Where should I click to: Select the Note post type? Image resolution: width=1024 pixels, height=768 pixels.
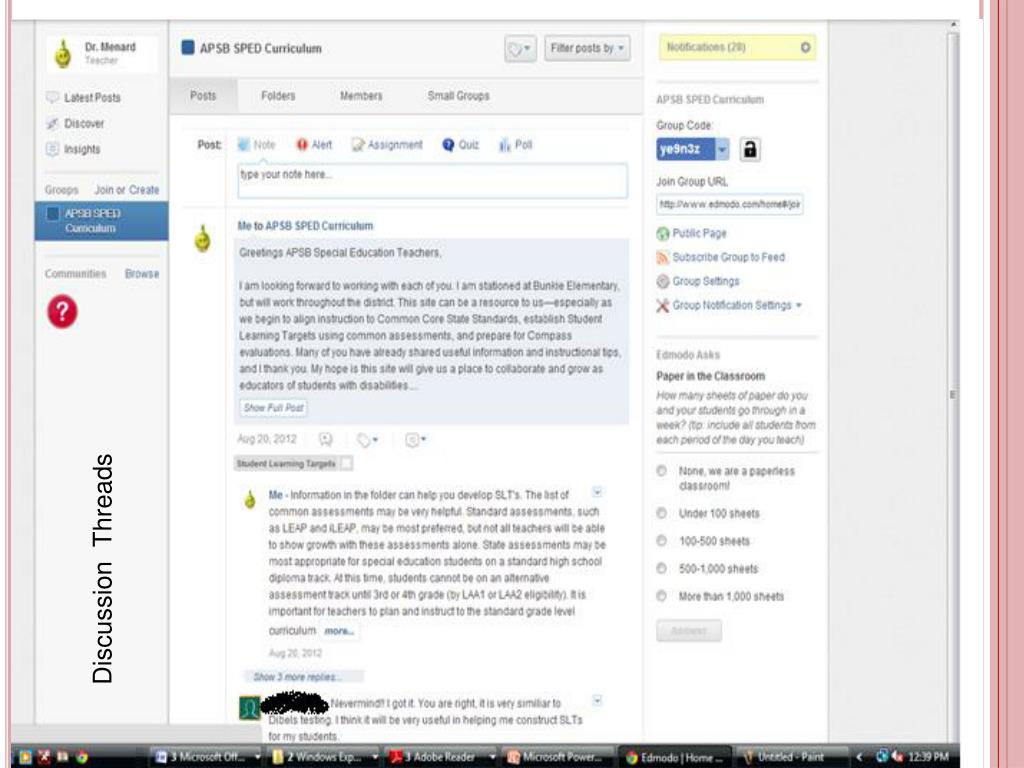tap(256, 145)
